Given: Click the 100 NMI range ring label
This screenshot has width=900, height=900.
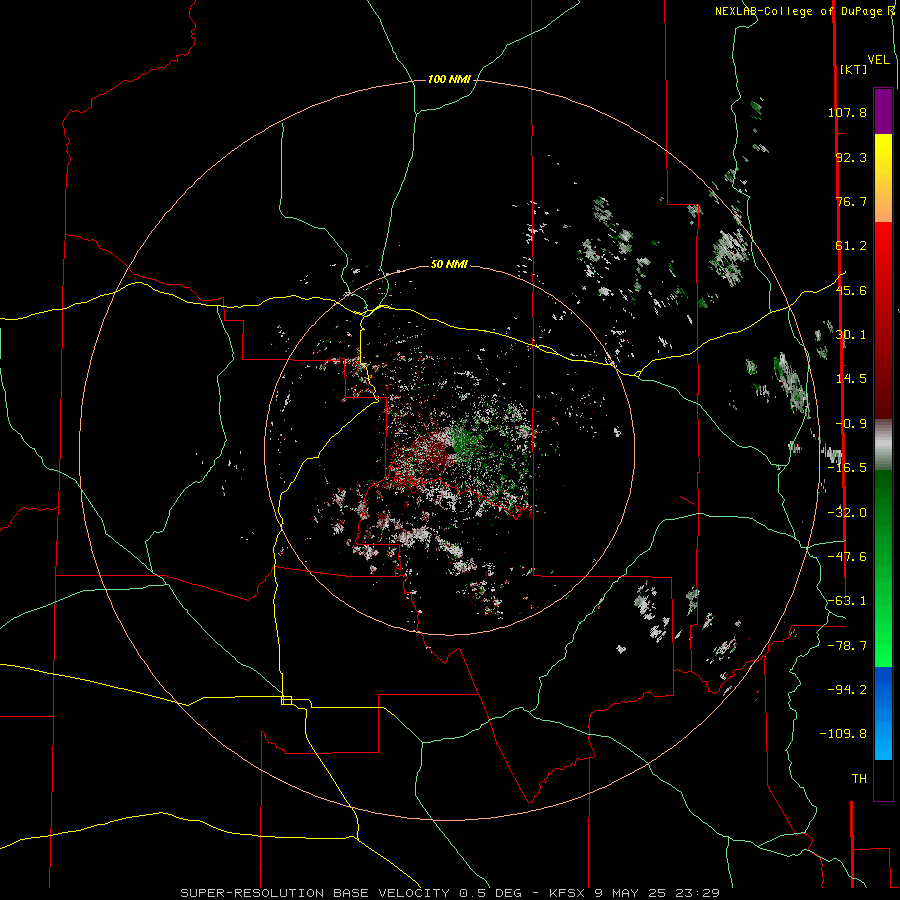Looking at the screenshot, I should point(449,79).
